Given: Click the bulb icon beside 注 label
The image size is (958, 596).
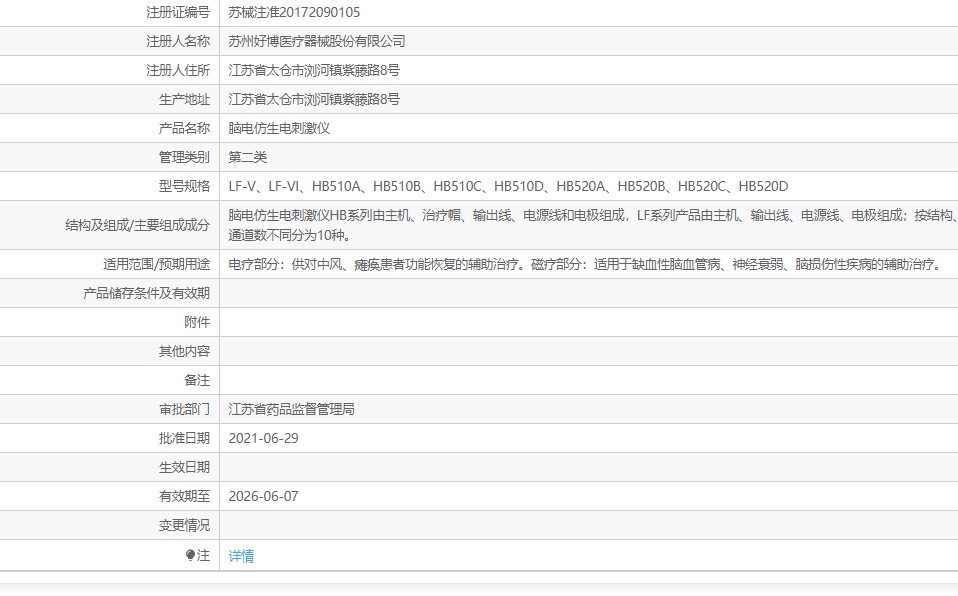Looking at the screenshot, I should (x=190, y=556).
